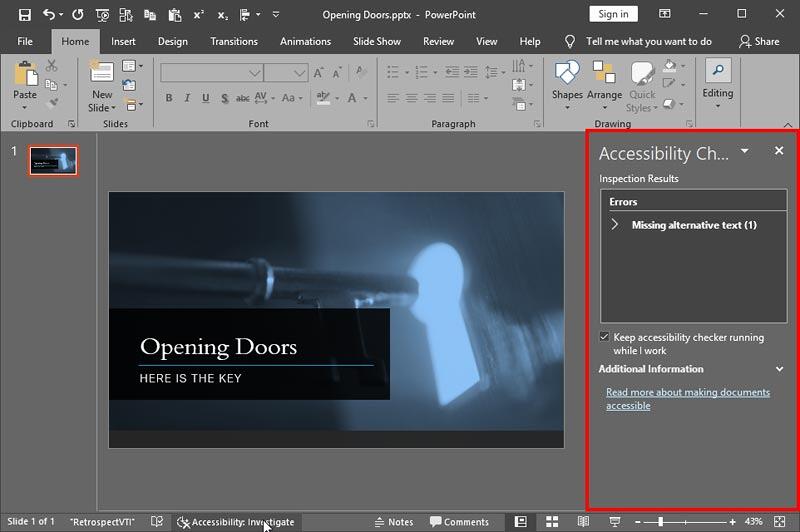Open Editing group dropdown
The image size is (800, 532).
point(718,84)
